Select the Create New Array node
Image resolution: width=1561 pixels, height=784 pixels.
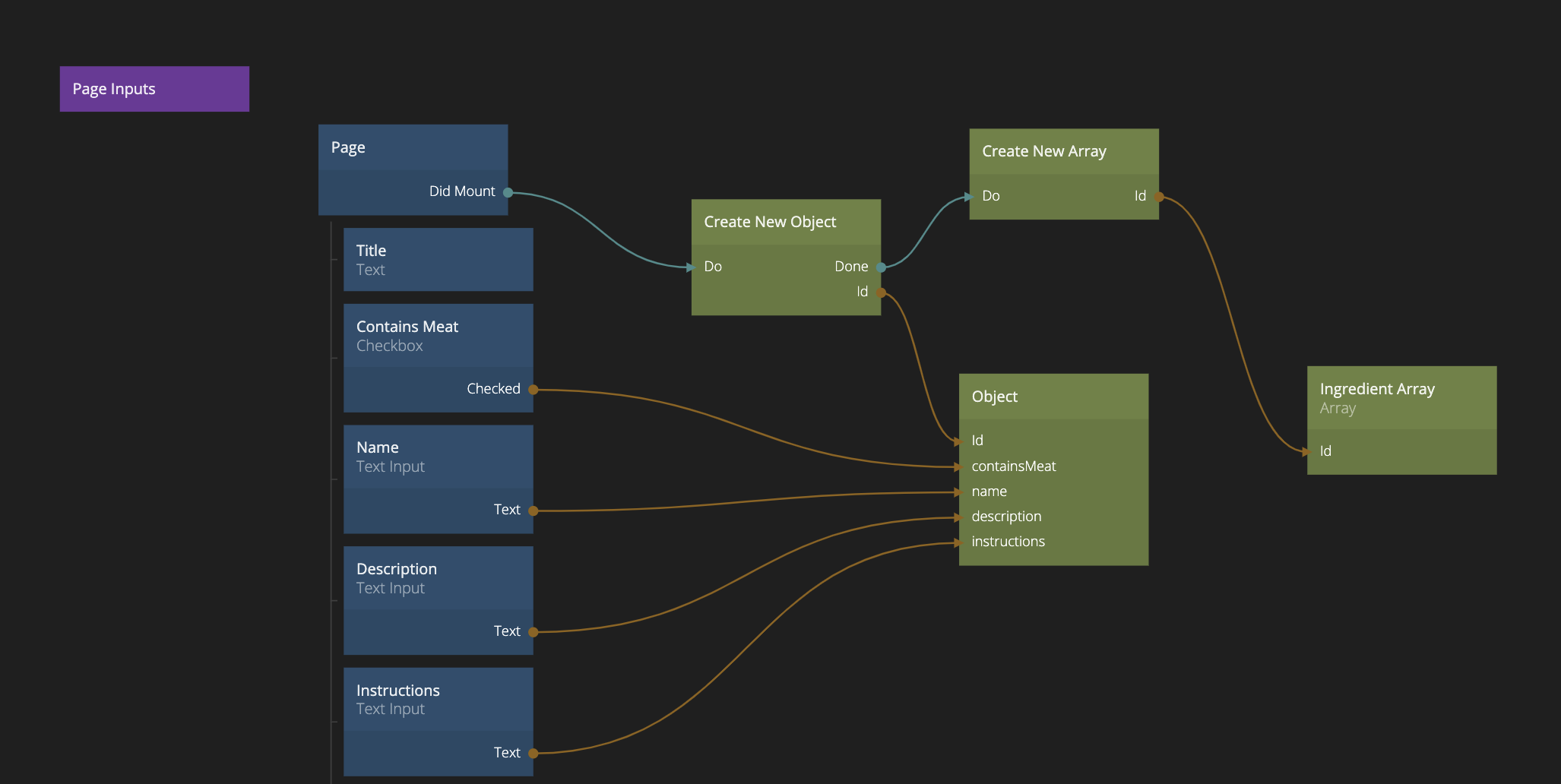point(1063,151)
